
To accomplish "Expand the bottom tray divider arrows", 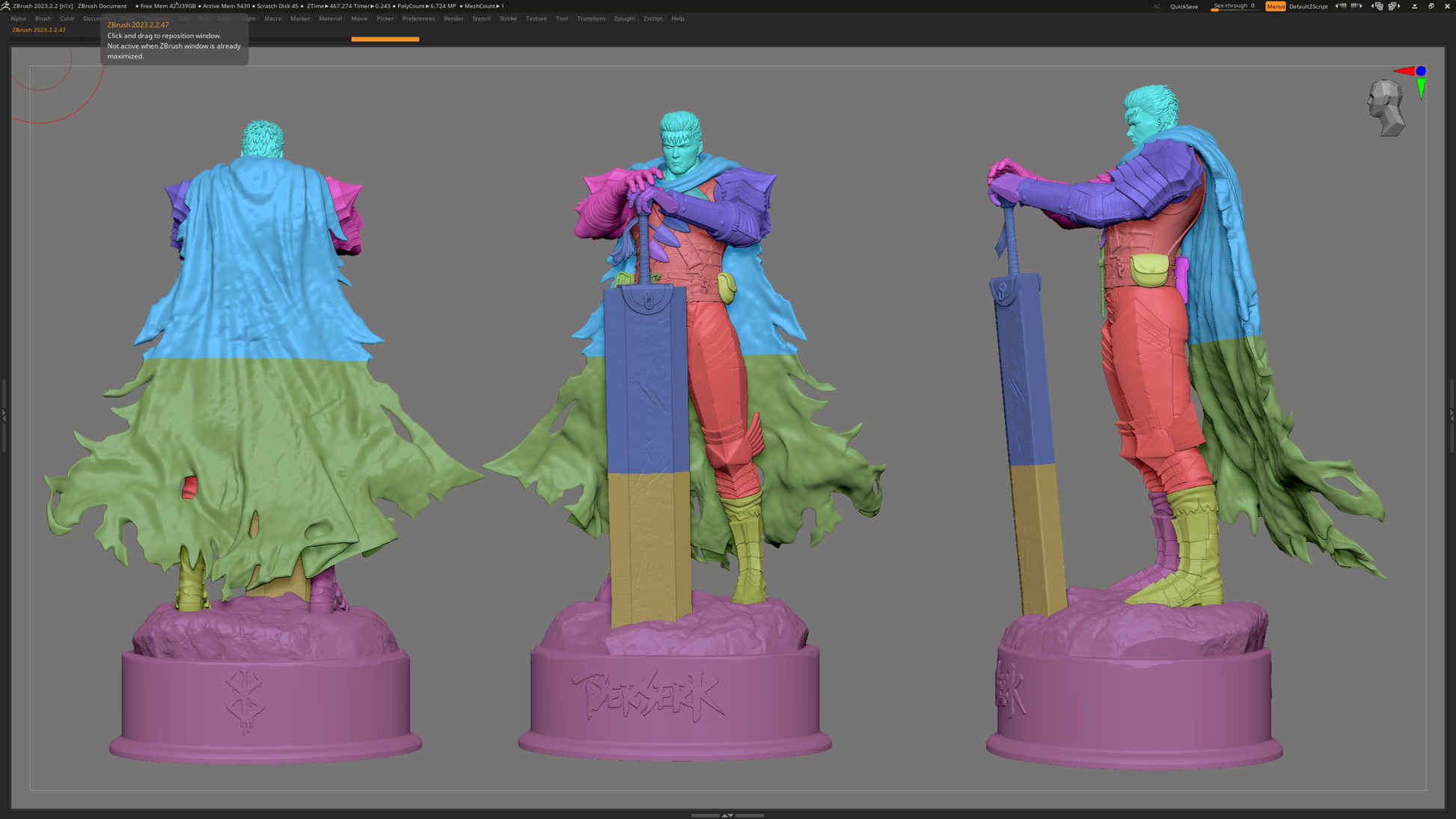I will [727, 815].
